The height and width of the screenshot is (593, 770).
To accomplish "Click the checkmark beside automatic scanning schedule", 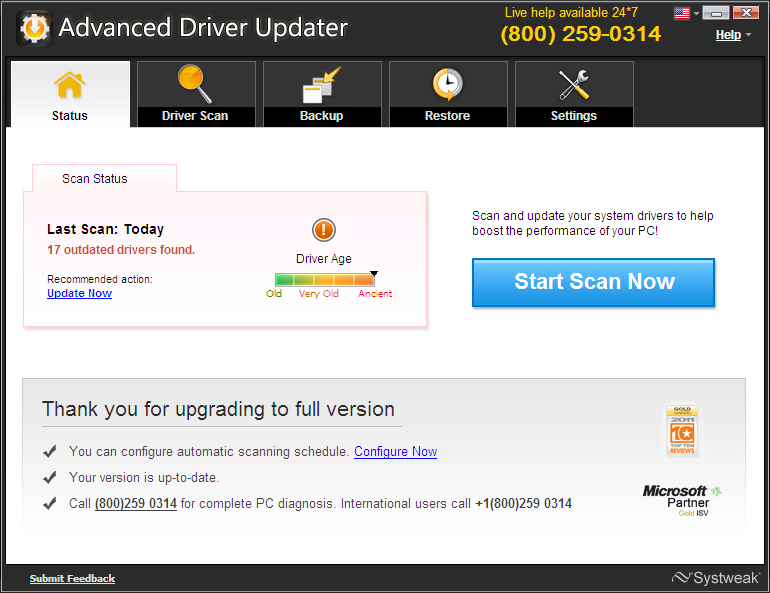I will 50,451.
